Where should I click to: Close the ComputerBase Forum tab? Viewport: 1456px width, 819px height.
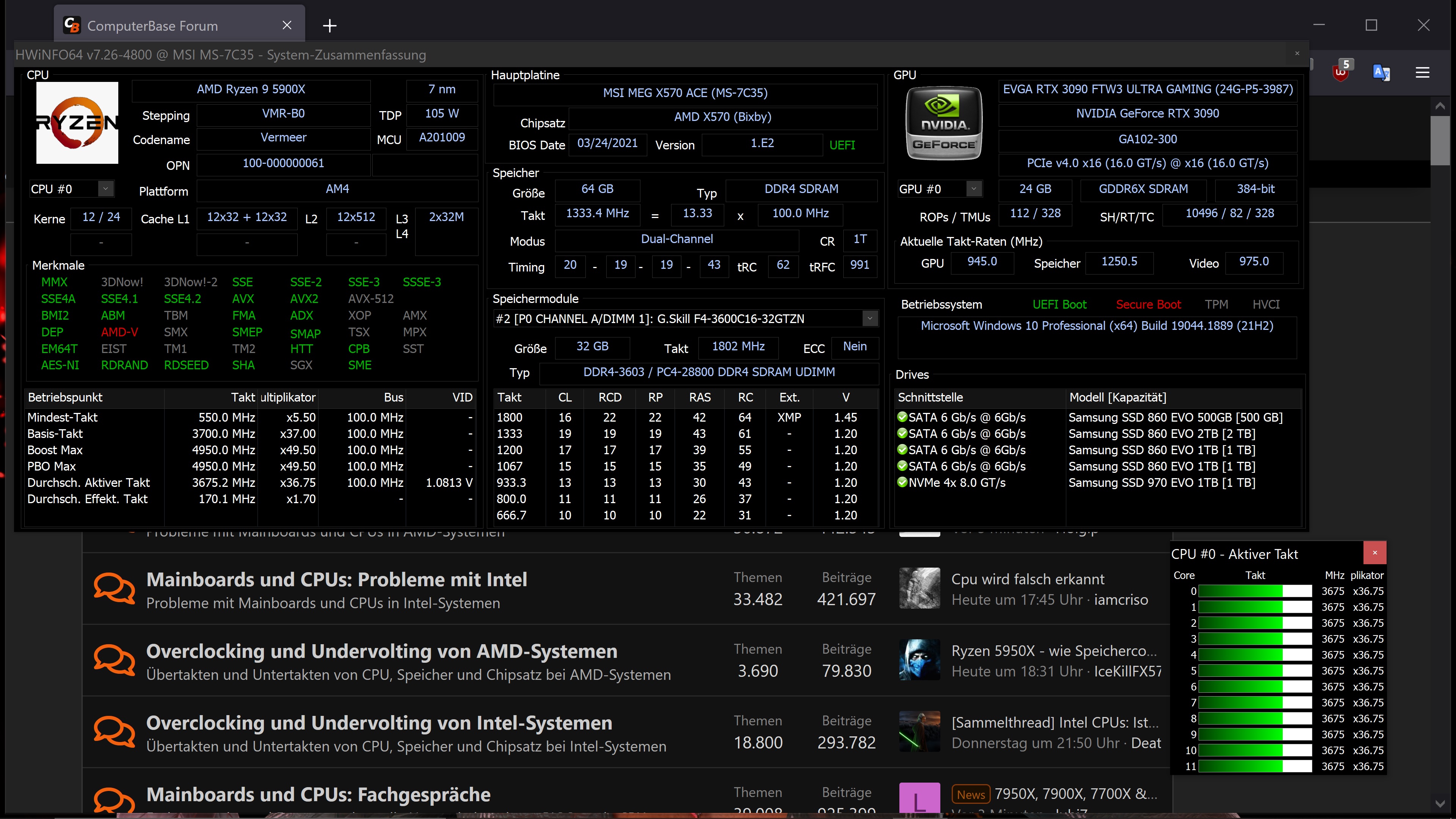coord(287,25)
